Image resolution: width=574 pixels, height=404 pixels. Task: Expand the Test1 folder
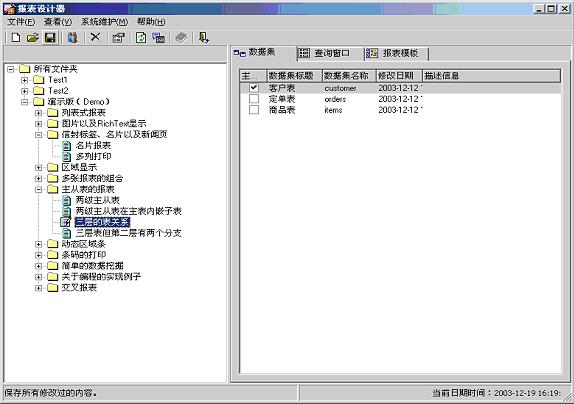pos(25,80)
